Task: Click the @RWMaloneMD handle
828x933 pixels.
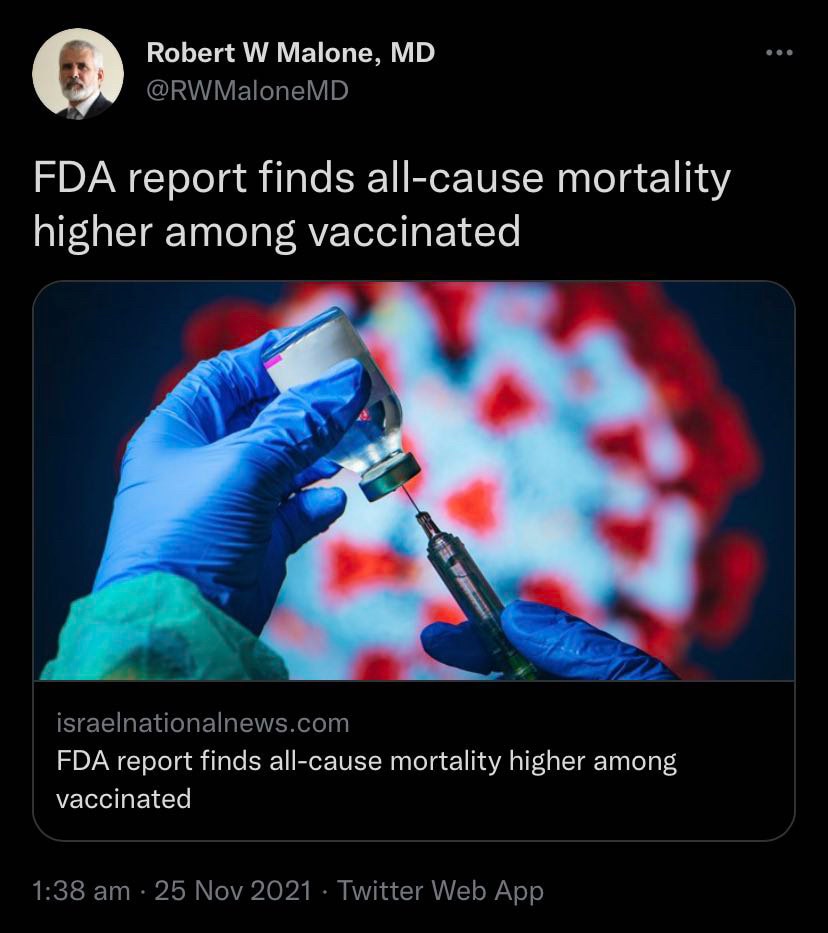Action: (x=247, y=90)
